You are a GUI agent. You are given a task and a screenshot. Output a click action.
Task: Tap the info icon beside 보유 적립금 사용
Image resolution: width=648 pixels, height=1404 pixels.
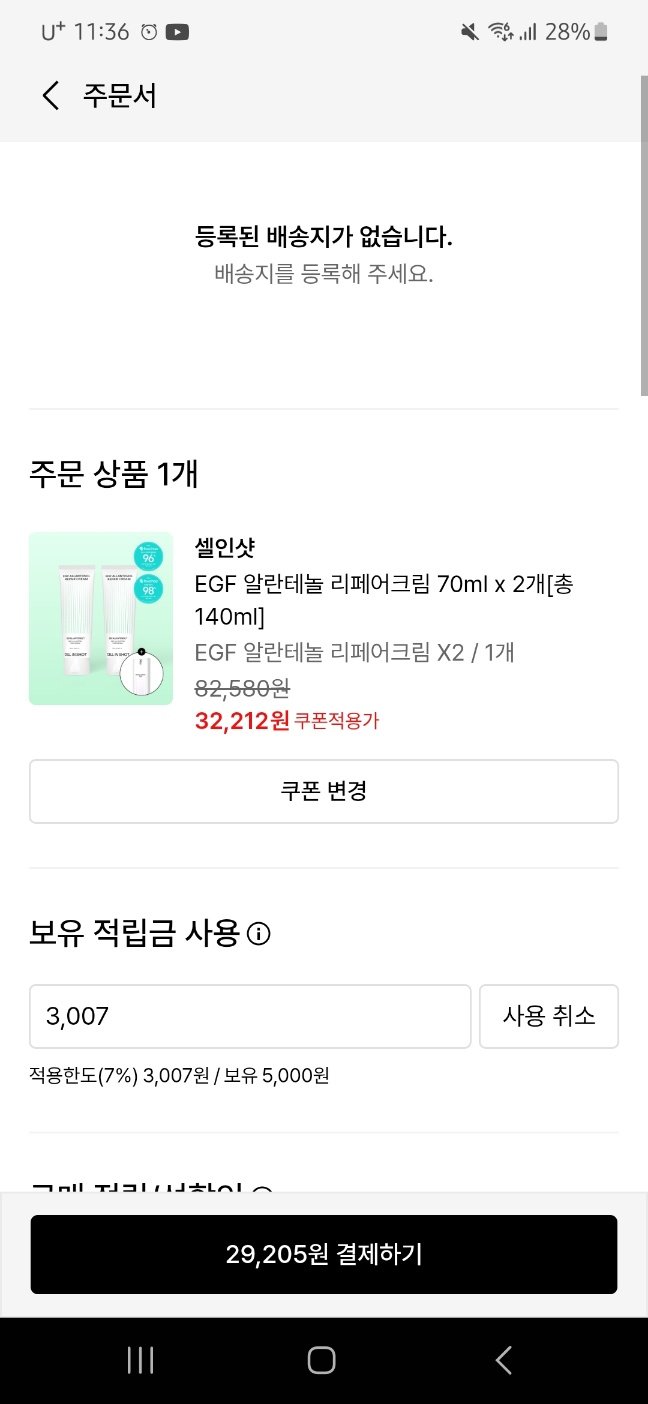(258, 935)
